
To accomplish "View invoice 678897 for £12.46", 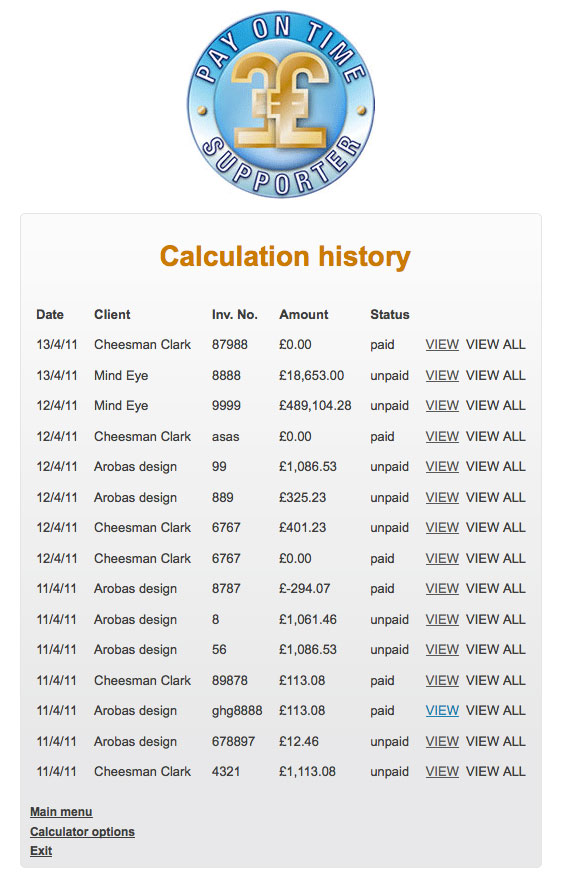I will 442,741.
